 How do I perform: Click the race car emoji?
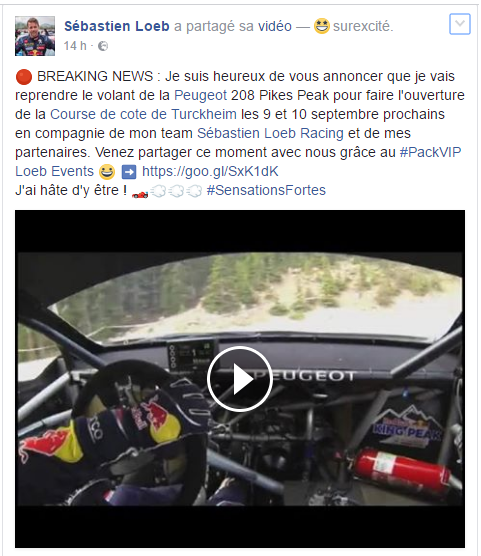pos(140,193)
